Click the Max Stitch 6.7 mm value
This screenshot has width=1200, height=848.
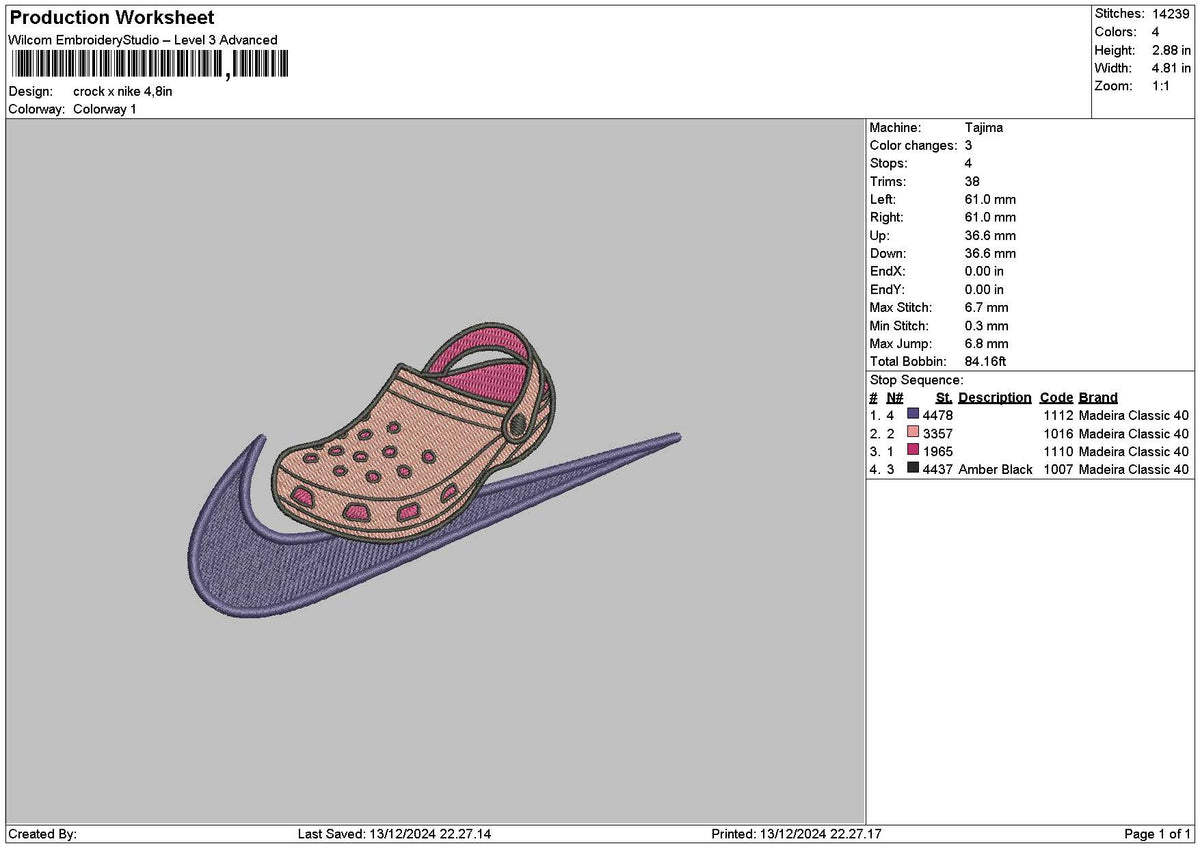point(984,307)
